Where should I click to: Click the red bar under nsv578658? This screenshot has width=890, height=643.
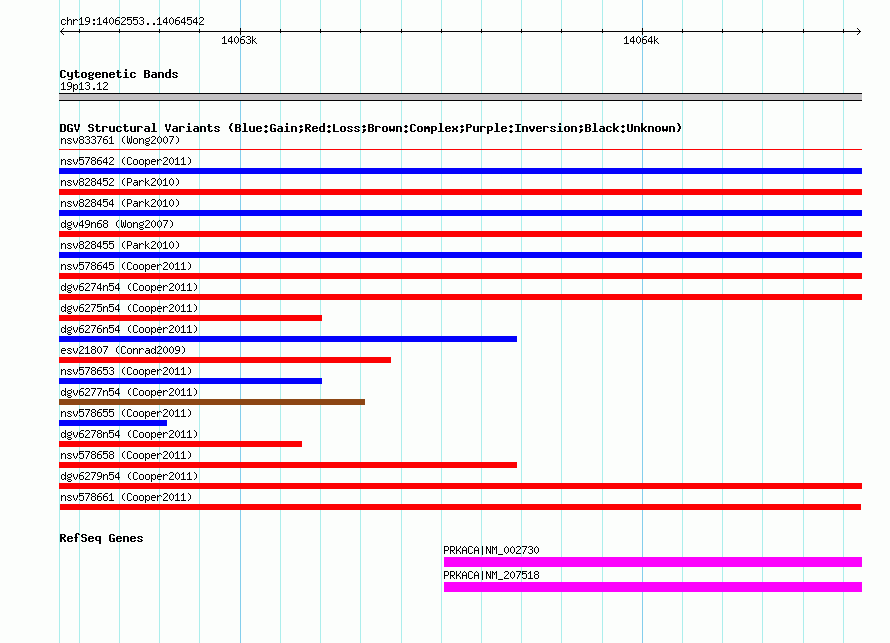(x=288, y=465)
